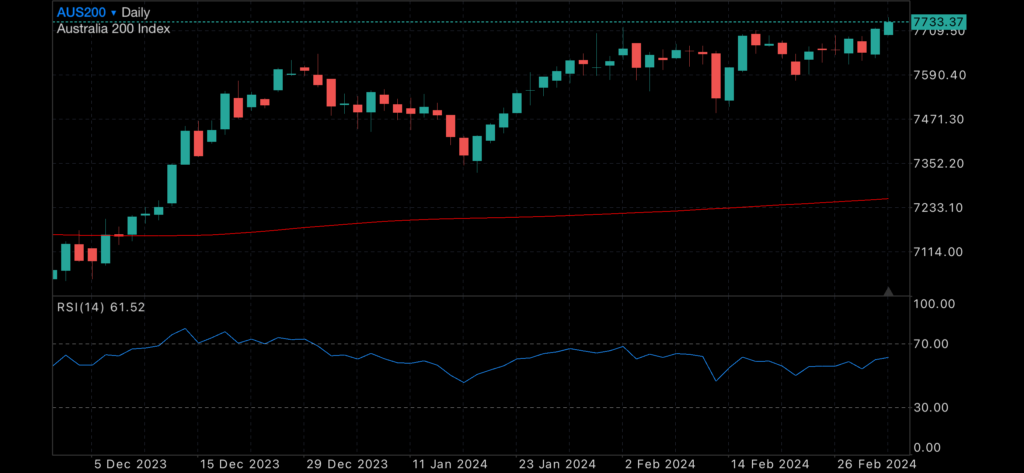Click the 23 Jan 2024 date label

click(x=556, y=465)
